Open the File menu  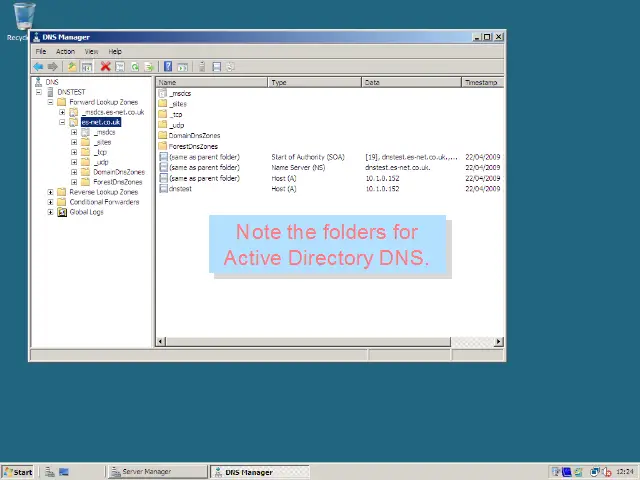[x=41, y=51]
